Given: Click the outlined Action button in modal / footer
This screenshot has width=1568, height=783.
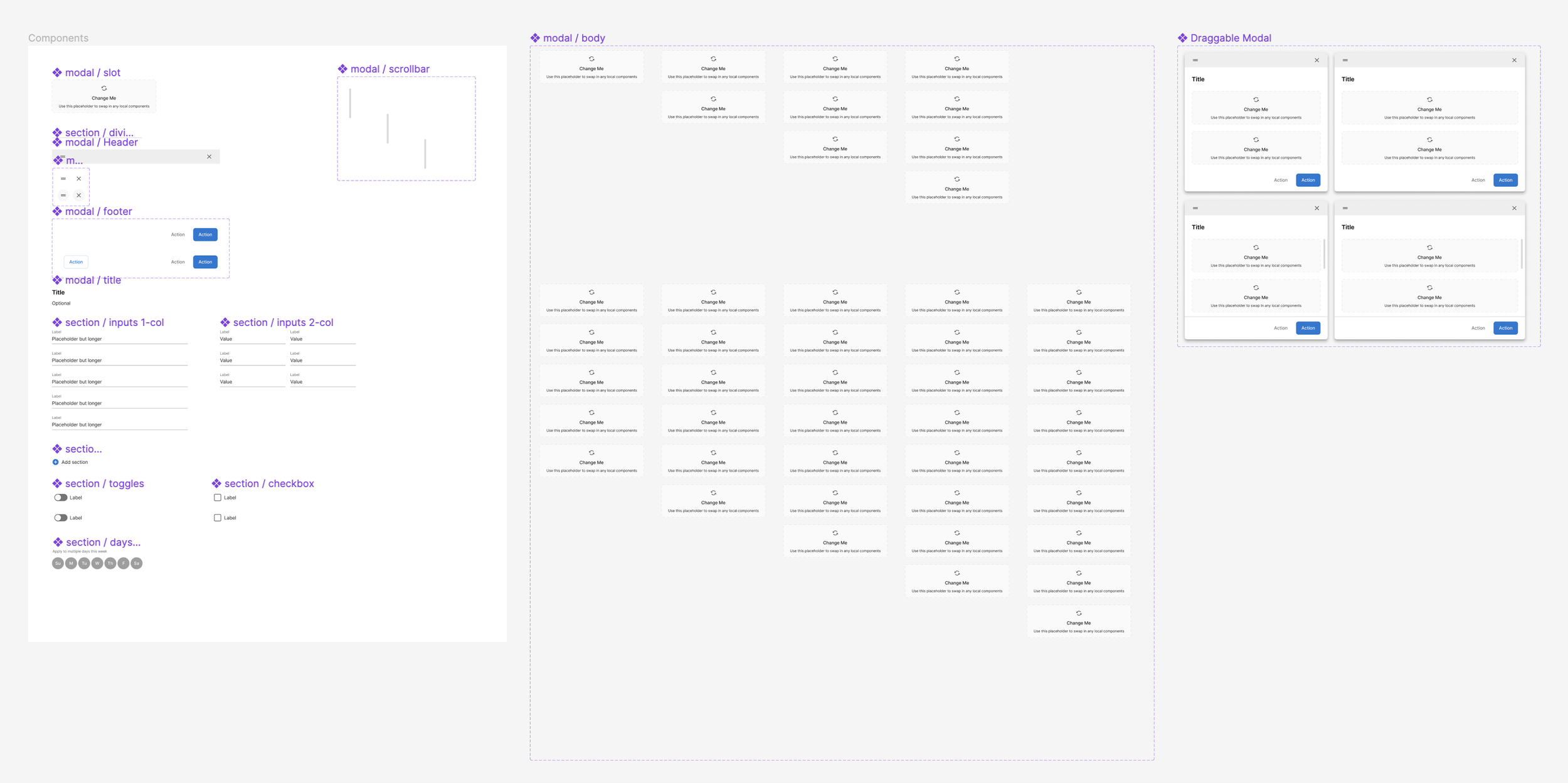Looking at the screenshot, I should click(76, 262).
